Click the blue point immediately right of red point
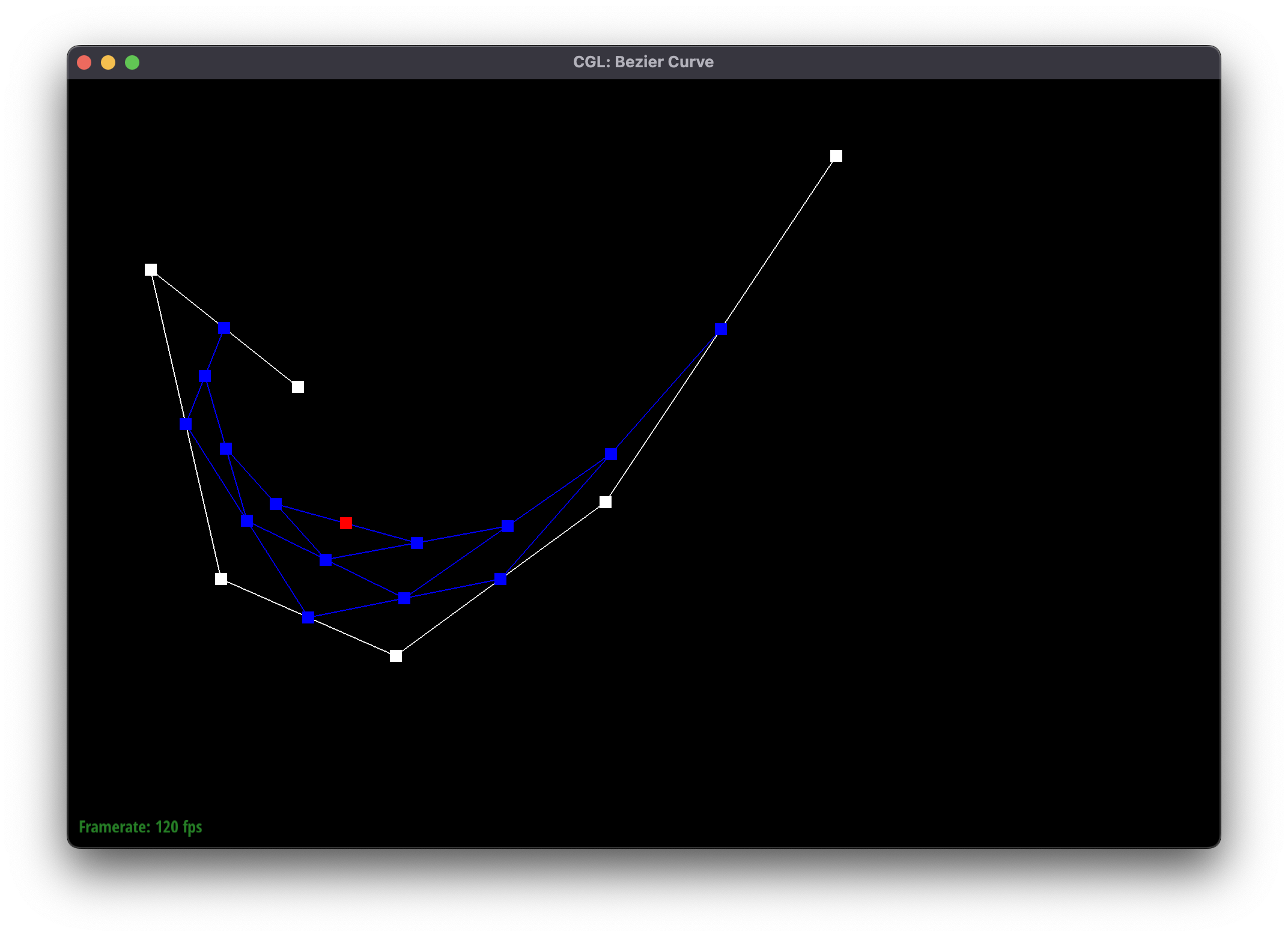 [416, 543]
